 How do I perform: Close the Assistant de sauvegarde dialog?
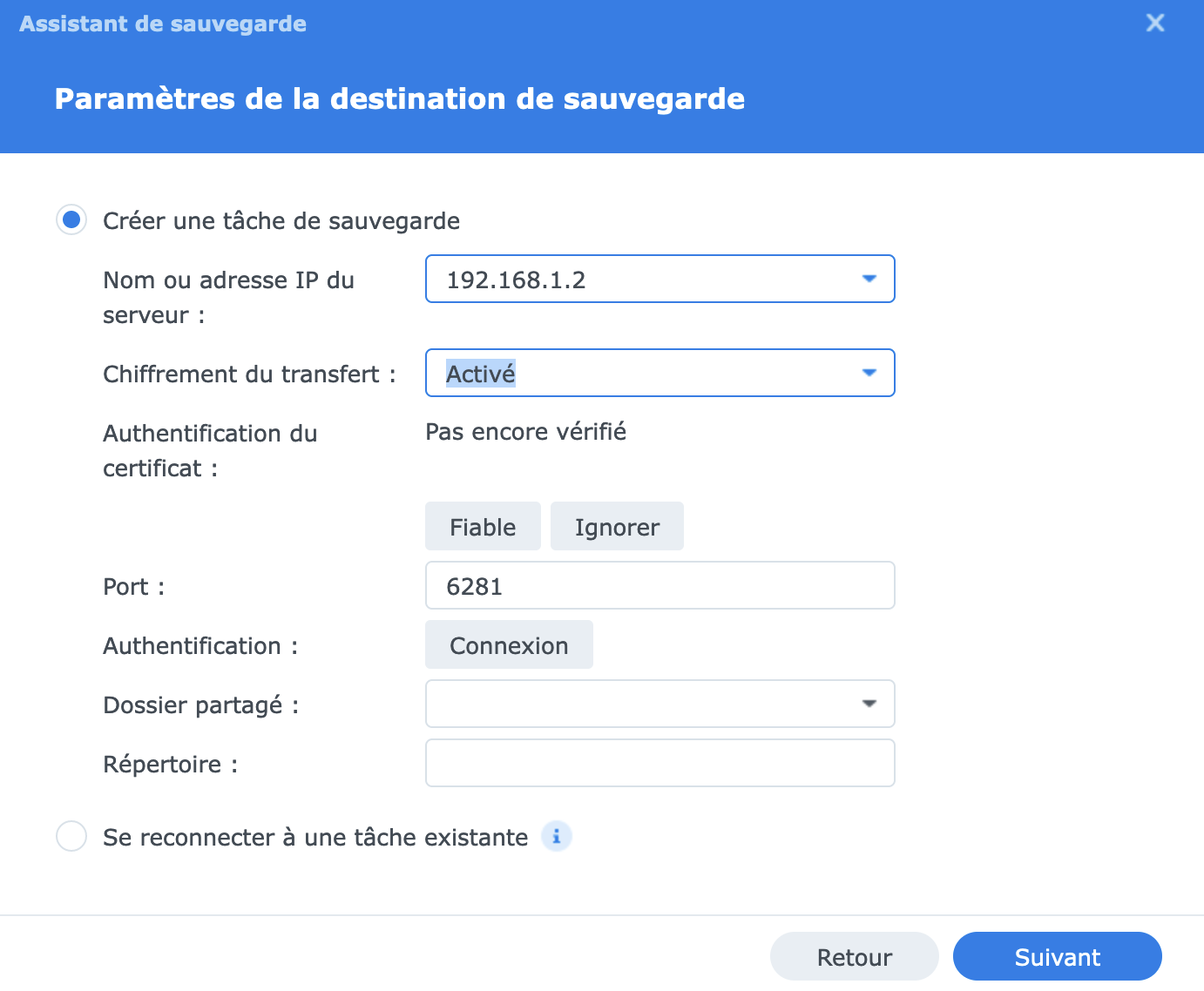point(1155,23)
